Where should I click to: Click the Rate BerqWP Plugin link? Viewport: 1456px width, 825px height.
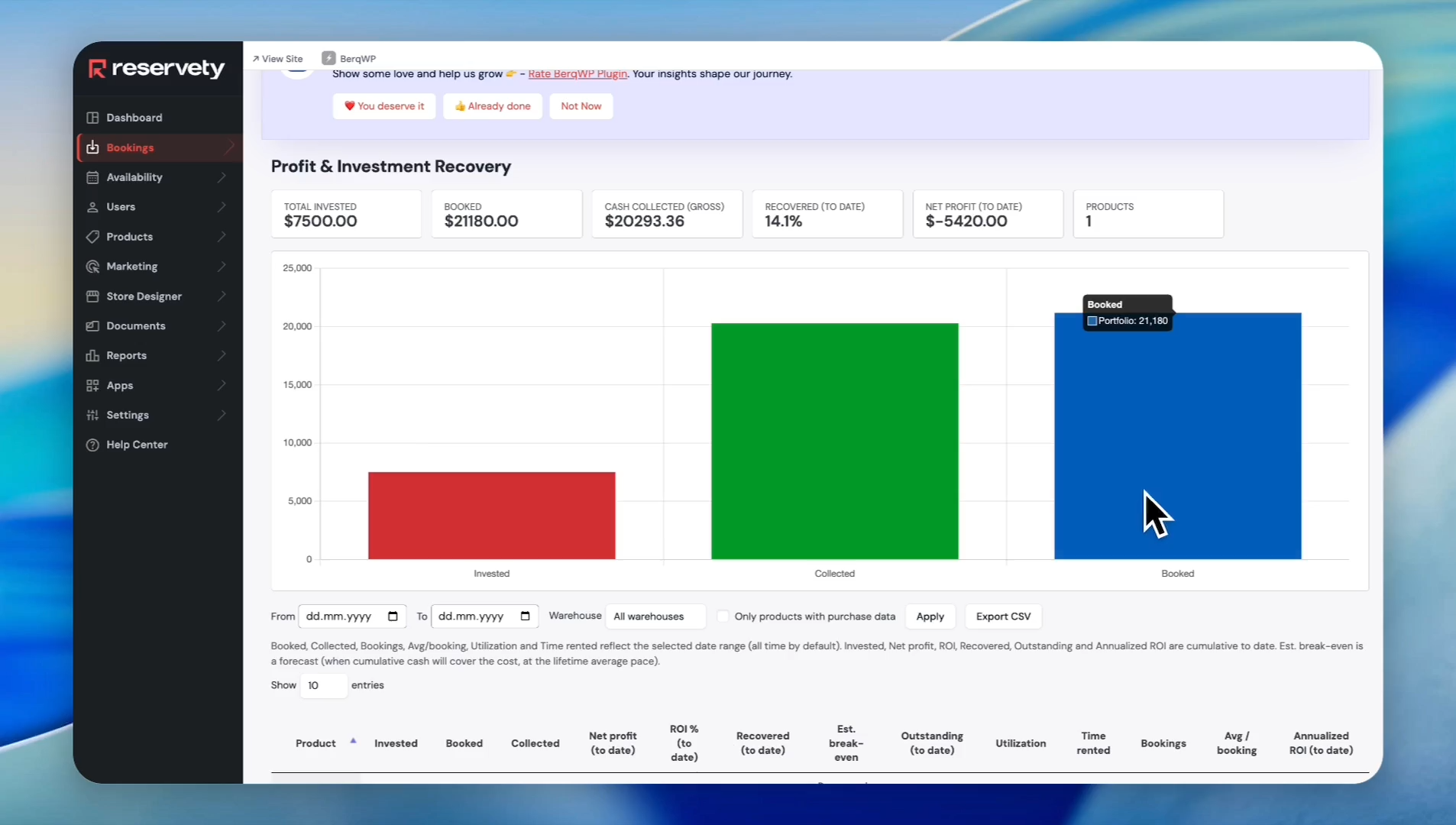tap(578, 74)
